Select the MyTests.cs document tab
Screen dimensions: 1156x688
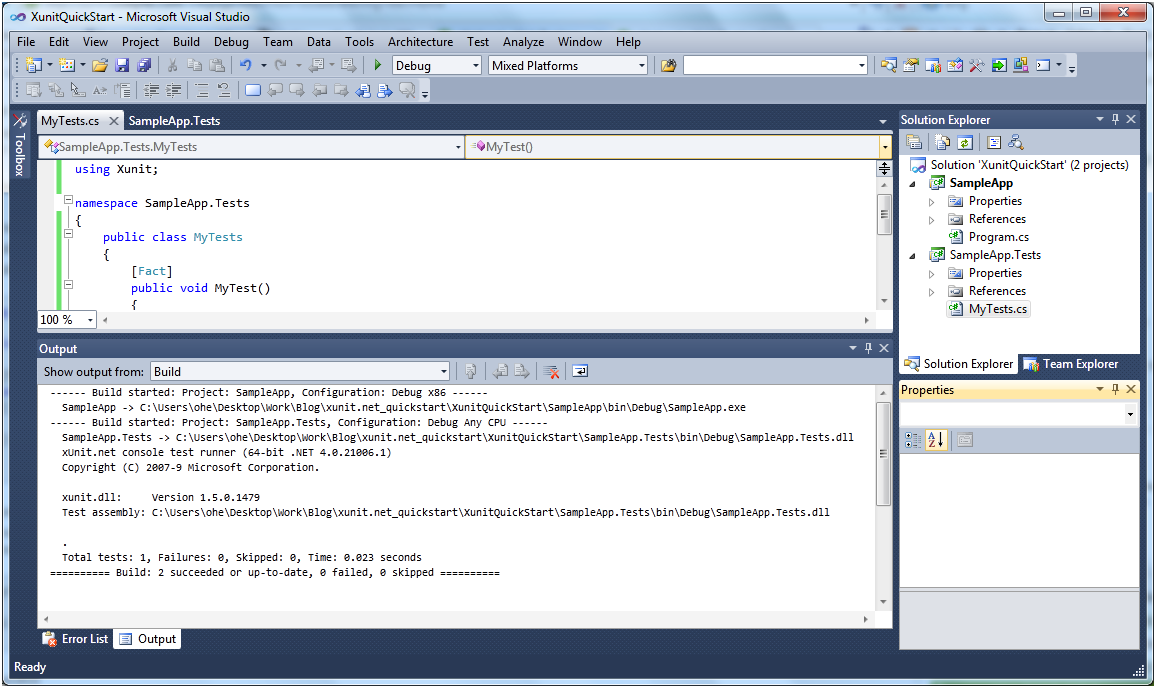70,121
